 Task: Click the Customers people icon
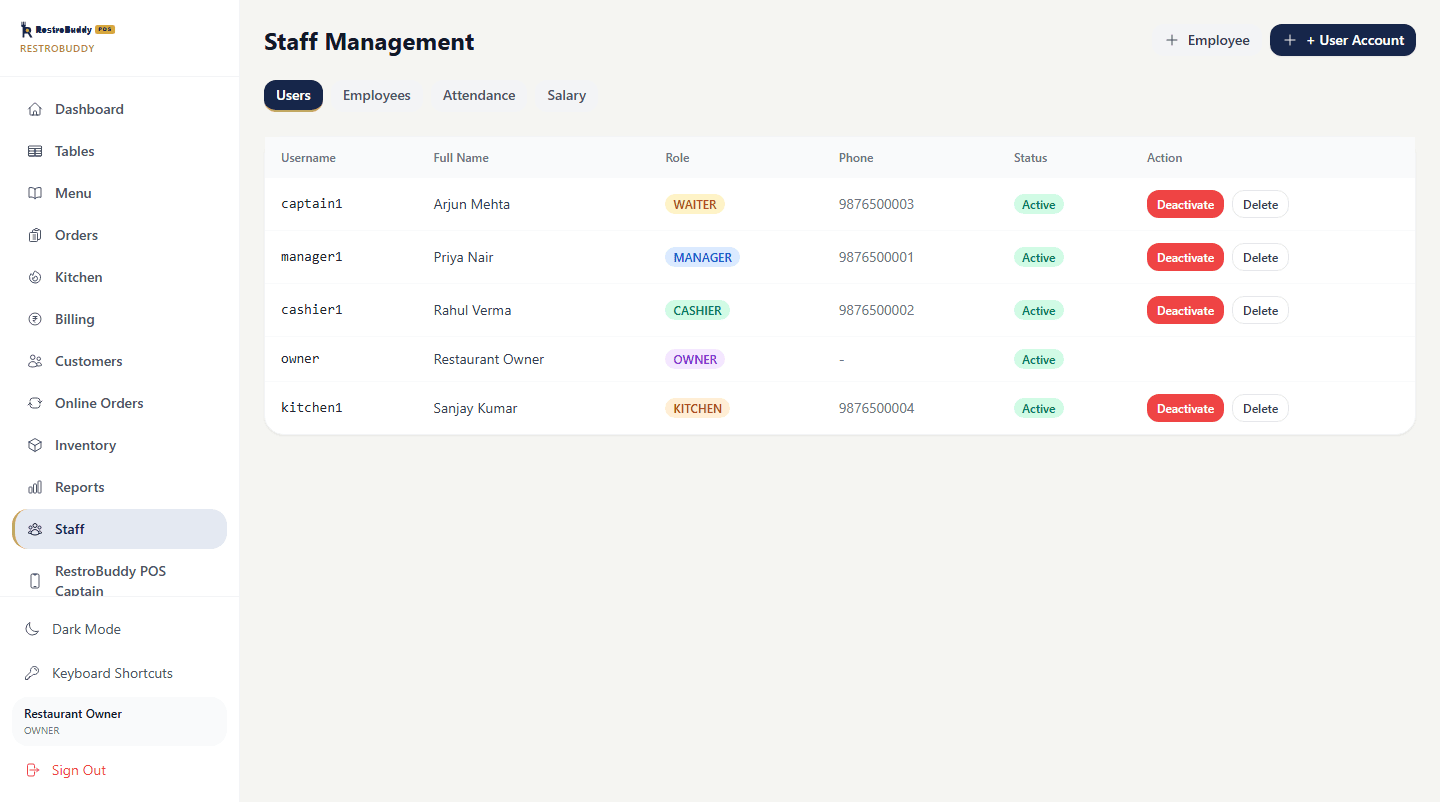point(35,361)
